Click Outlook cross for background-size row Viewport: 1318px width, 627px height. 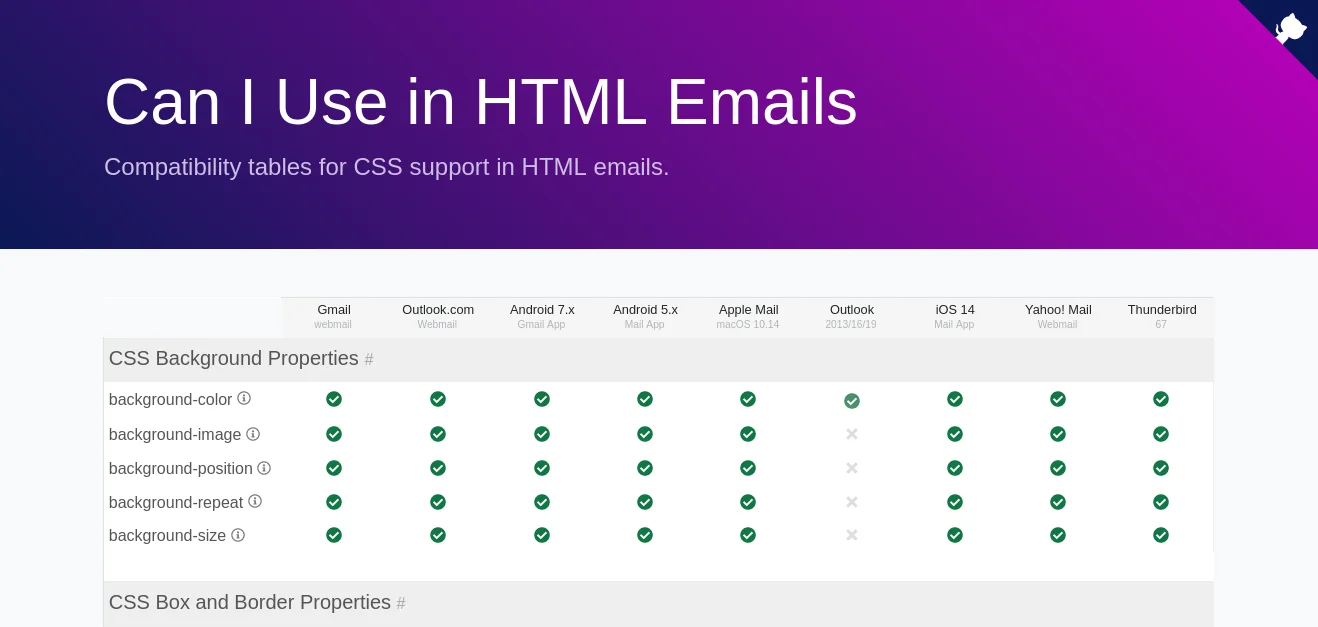(852, 535)
